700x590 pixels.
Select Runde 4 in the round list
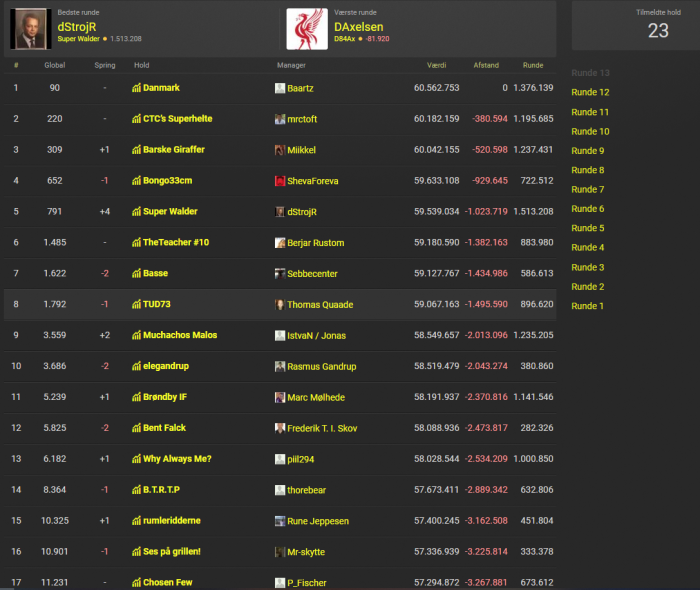[x=588, y=248]
